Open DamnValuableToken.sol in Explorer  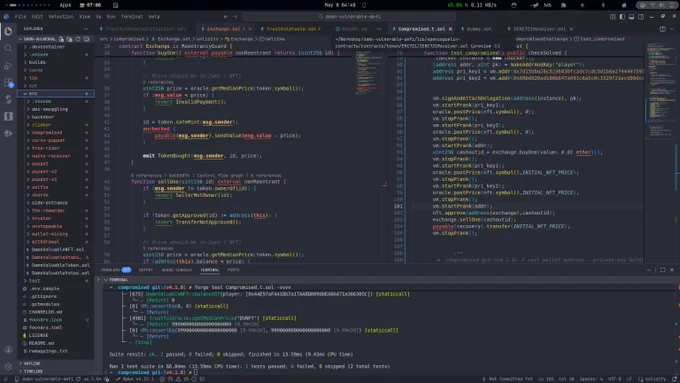click(56, 265)
